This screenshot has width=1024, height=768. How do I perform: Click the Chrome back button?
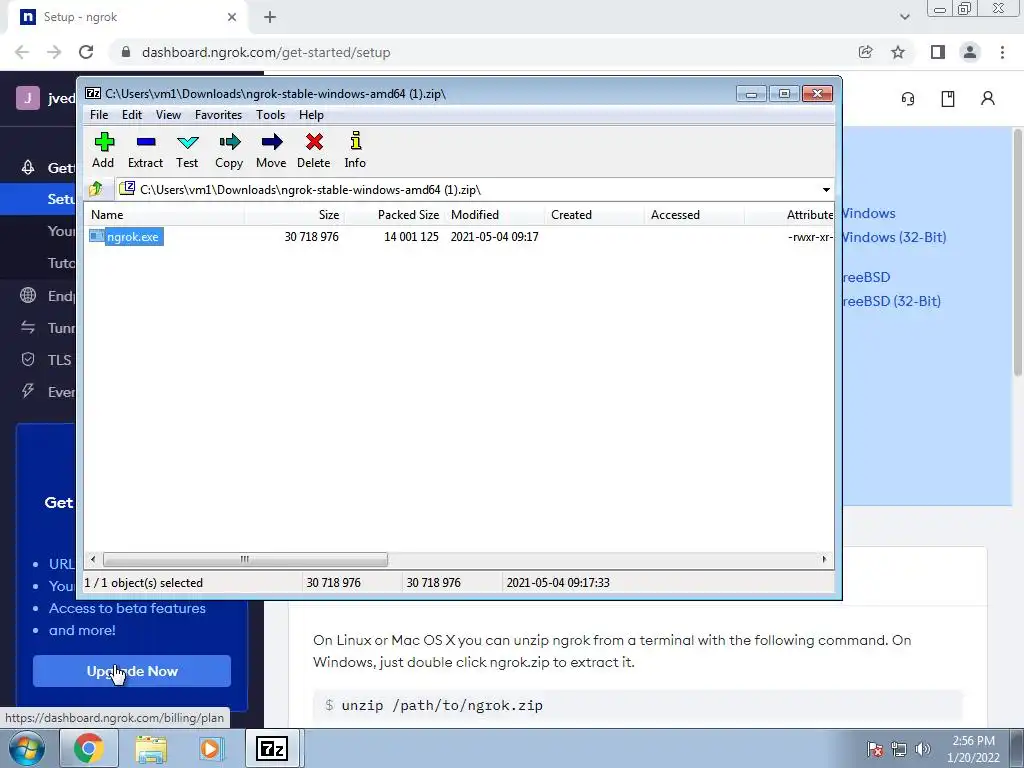(22, 52)
